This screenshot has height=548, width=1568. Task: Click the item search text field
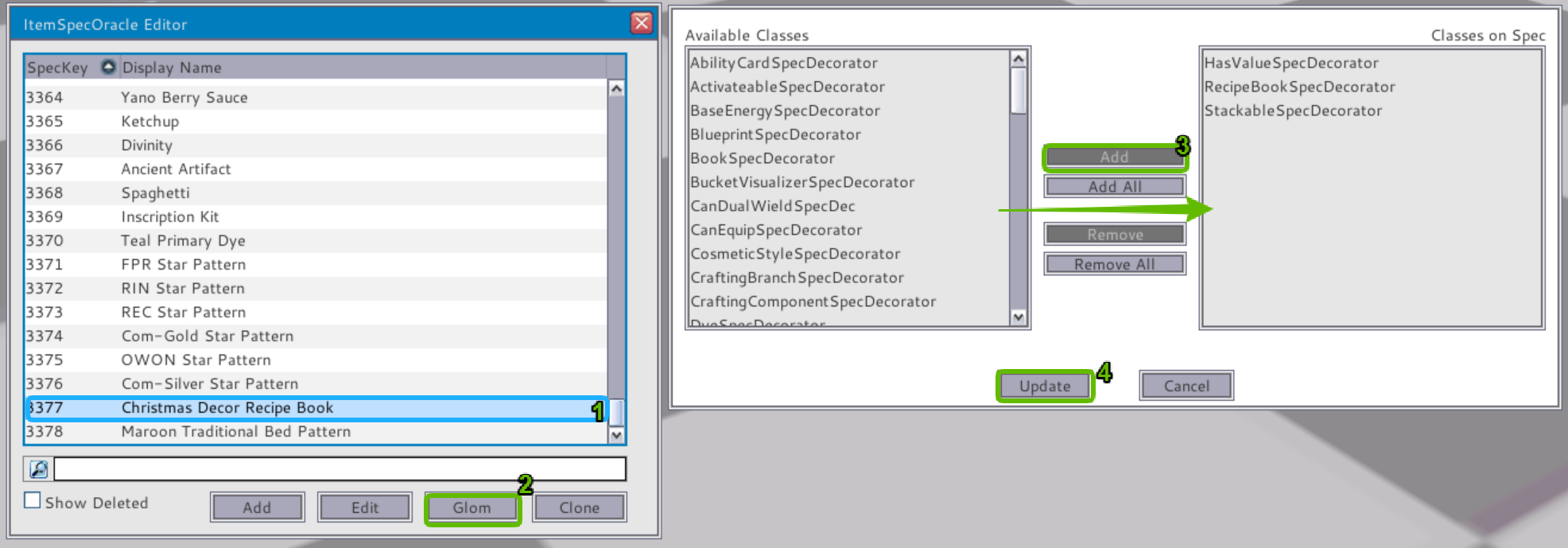coord(340,469)
